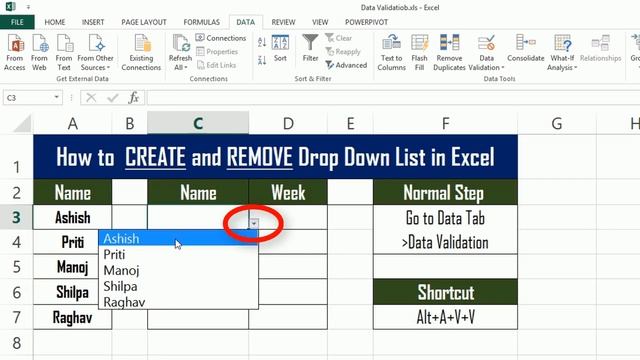The width and height of the screenshot is (640, 360).
Task: Click Remove Duplicates
Action: click(449, 53)
